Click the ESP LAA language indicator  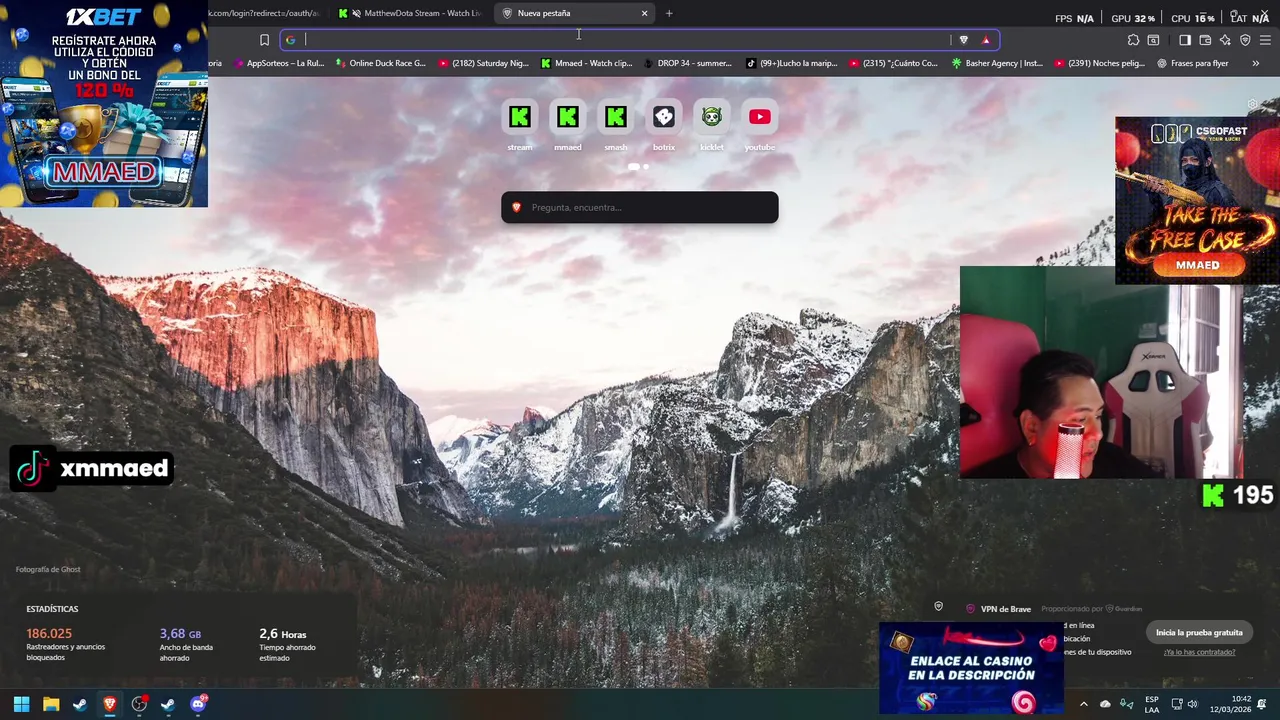[1152, 704]
